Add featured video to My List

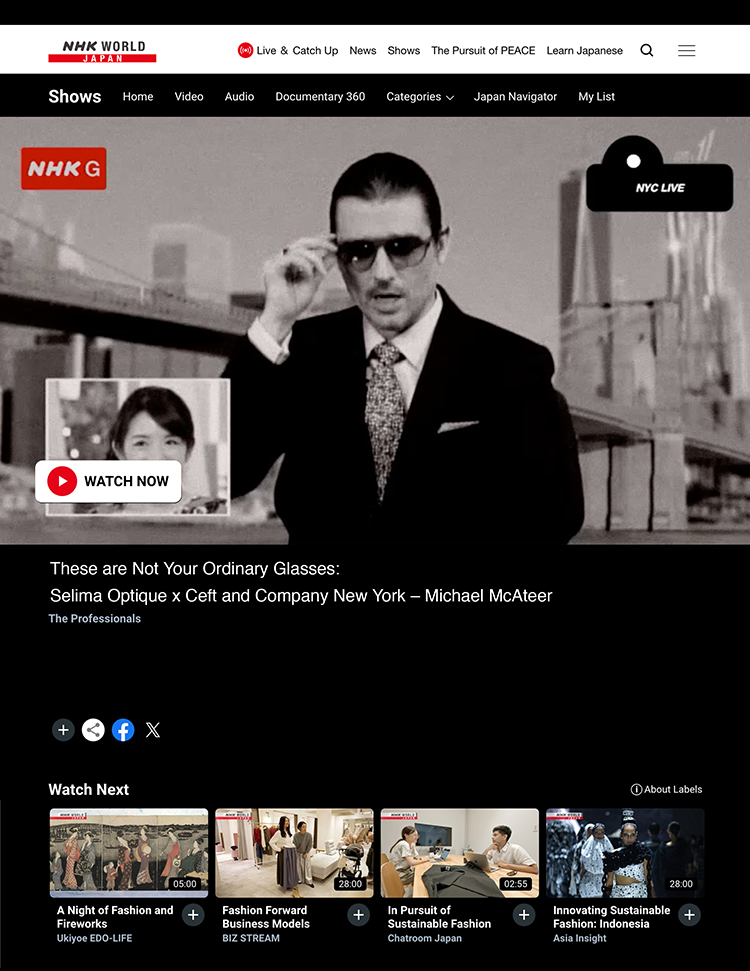point(63,730)
